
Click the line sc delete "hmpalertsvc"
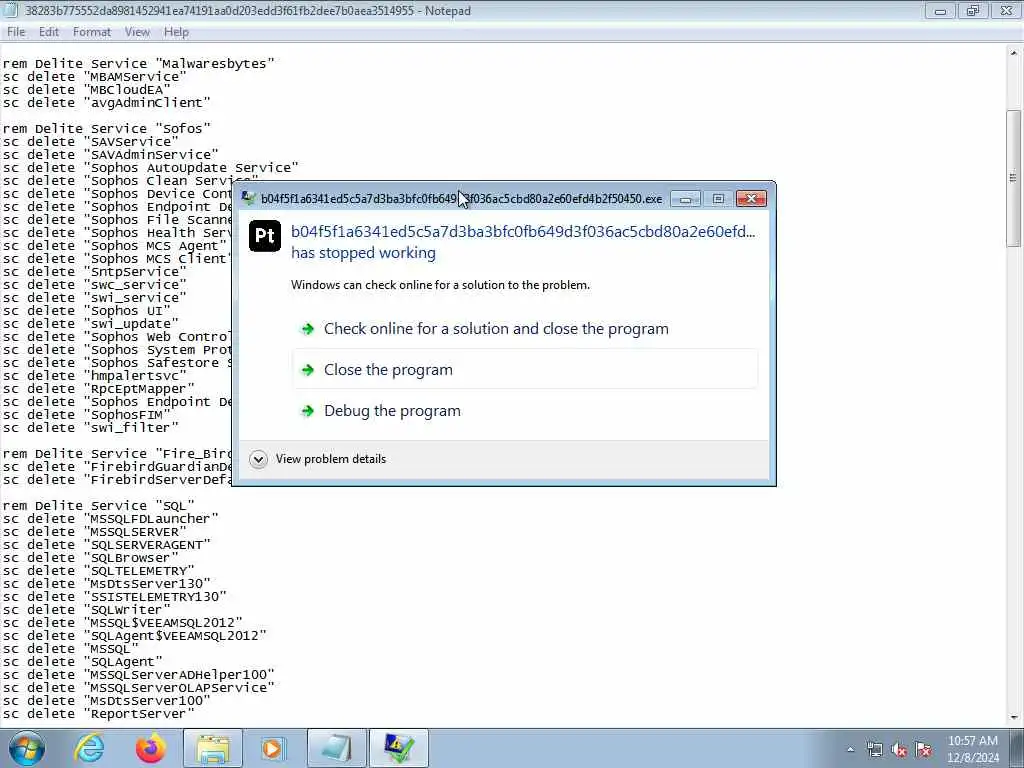(95, 376)
